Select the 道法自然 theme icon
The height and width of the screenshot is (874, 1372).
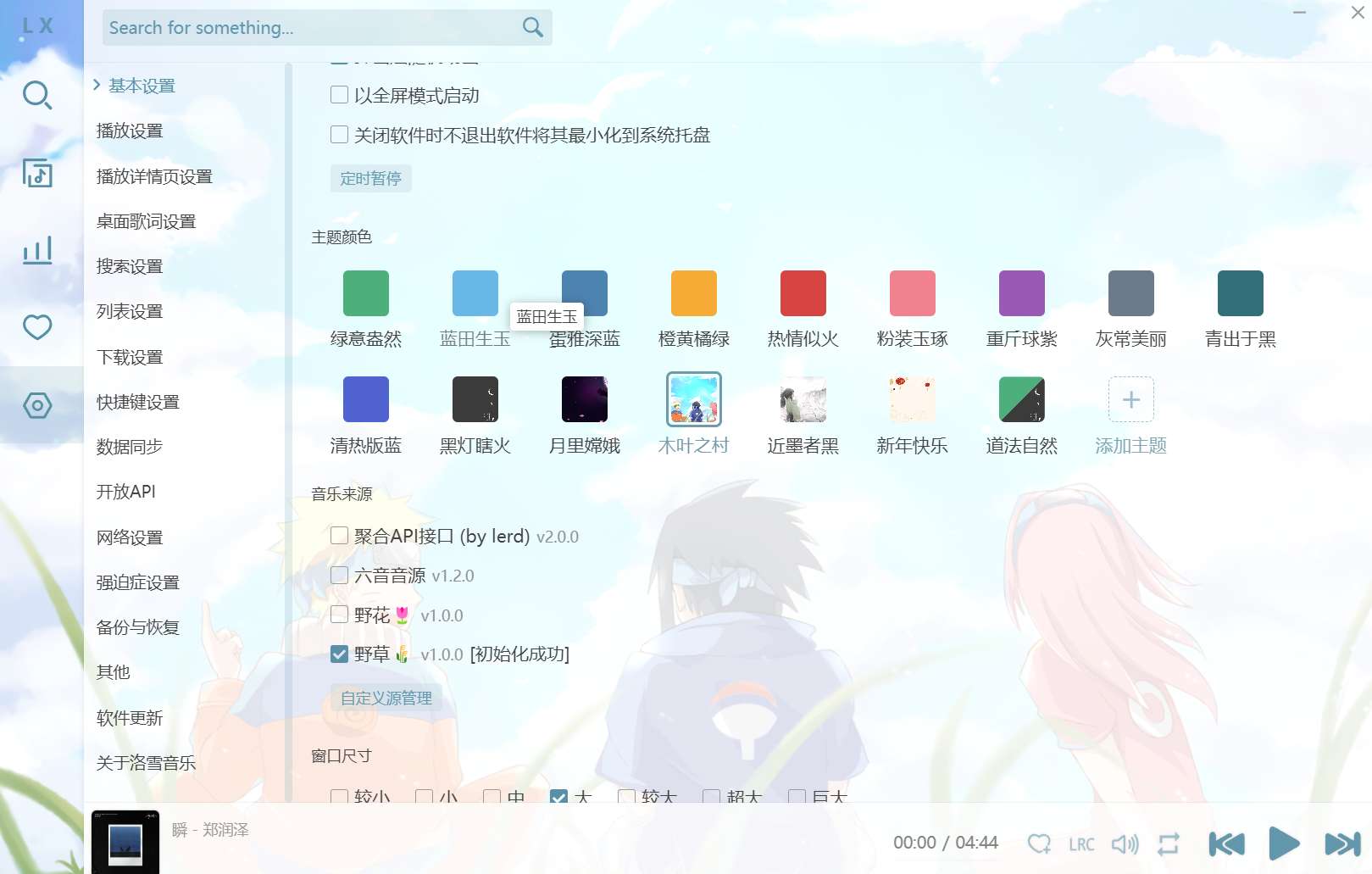[1022, 399]
